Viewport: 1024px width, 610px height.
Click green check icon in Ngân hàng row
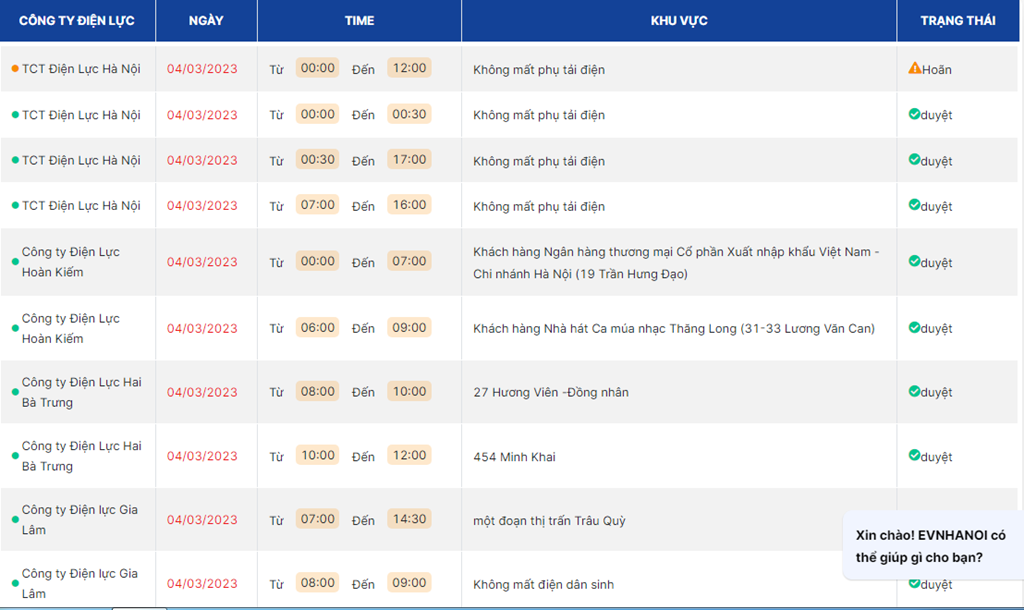pos(914,261)
